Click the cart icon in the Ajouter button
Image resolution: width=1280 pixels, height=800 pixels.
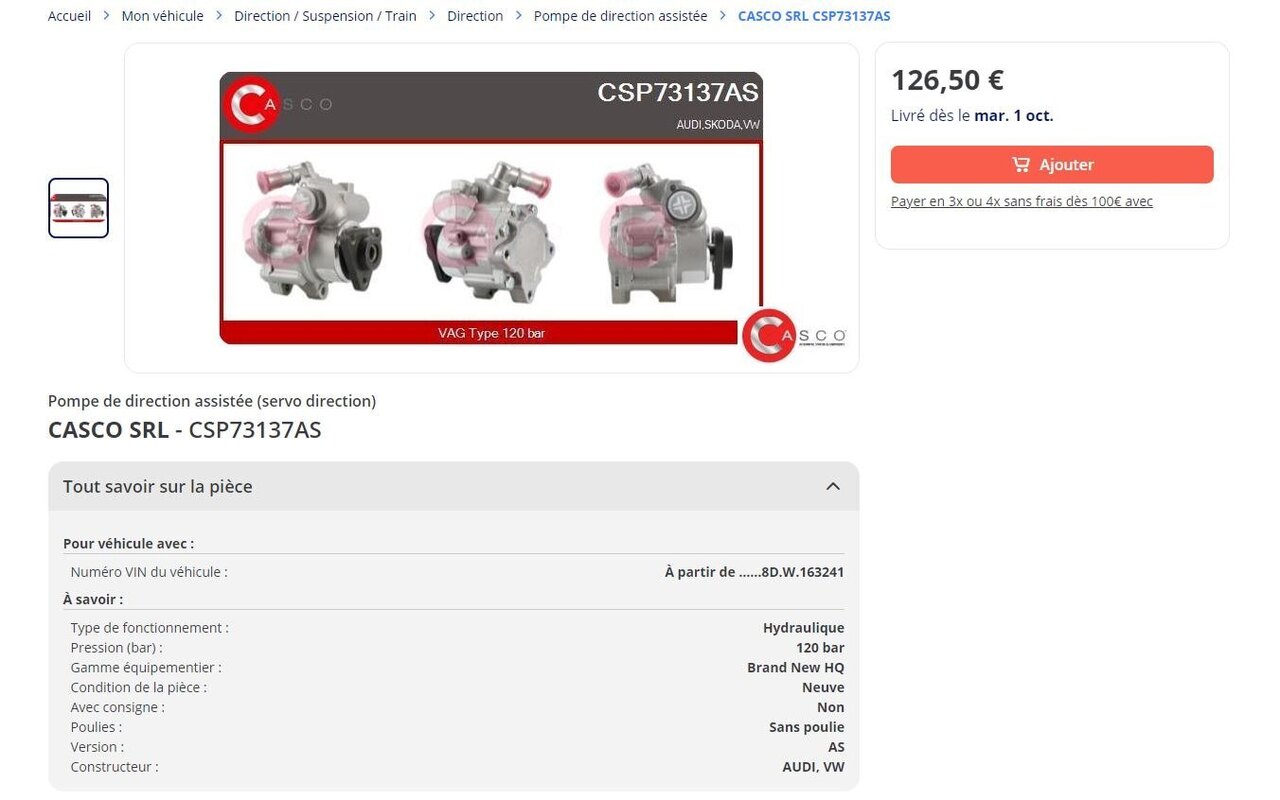1020,164
